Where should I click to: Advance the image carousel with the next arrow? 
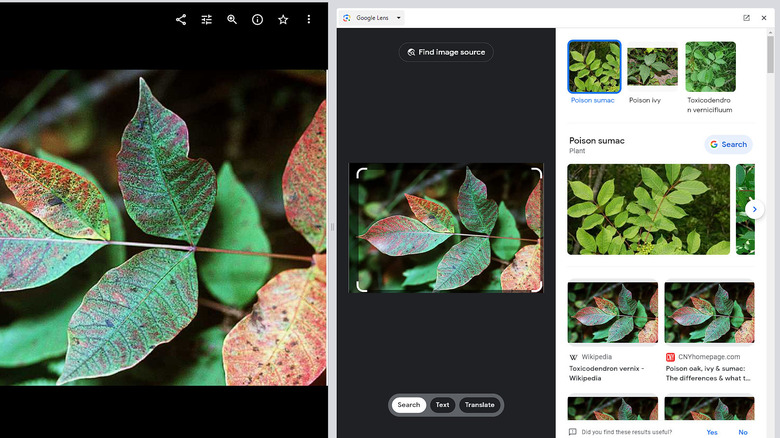[754, 209]
